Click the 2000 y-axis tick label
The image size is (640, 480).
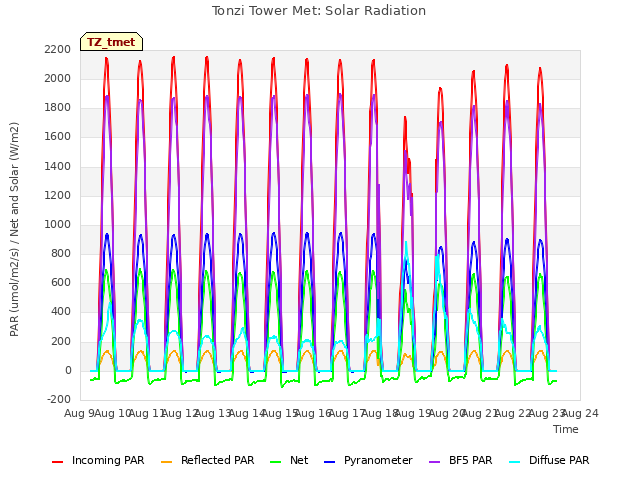coord(58,78)
